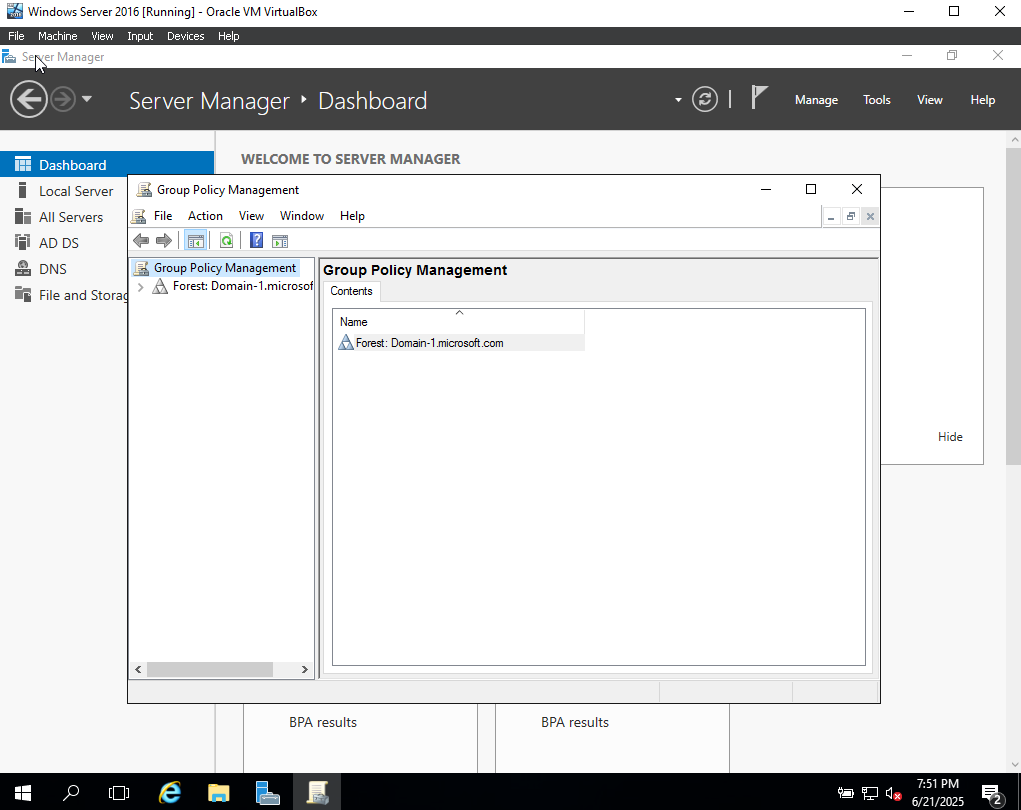
Task: Click the Server Manager forward navigation button
Action: click(63, 100)
